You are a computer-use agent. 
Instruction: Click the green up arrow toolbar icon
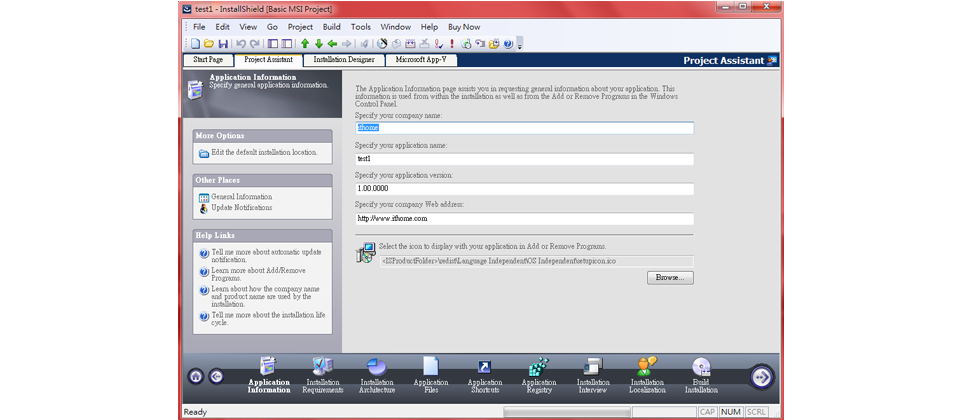[305, 44]
